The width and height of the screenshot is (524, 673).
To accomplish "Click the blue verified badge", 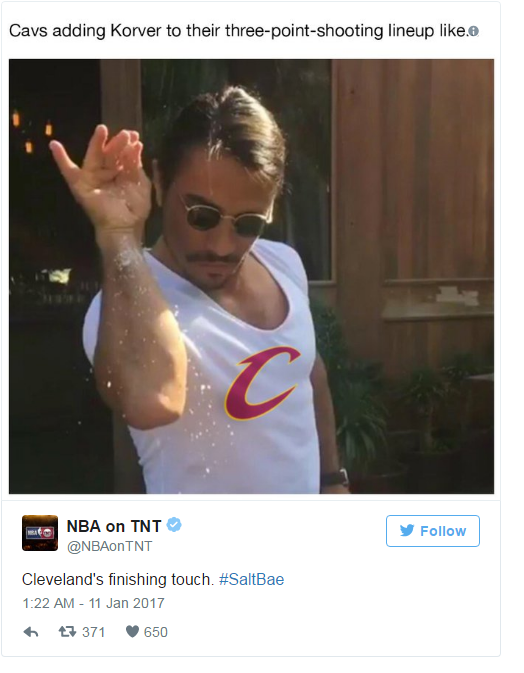I will [174, 525].
